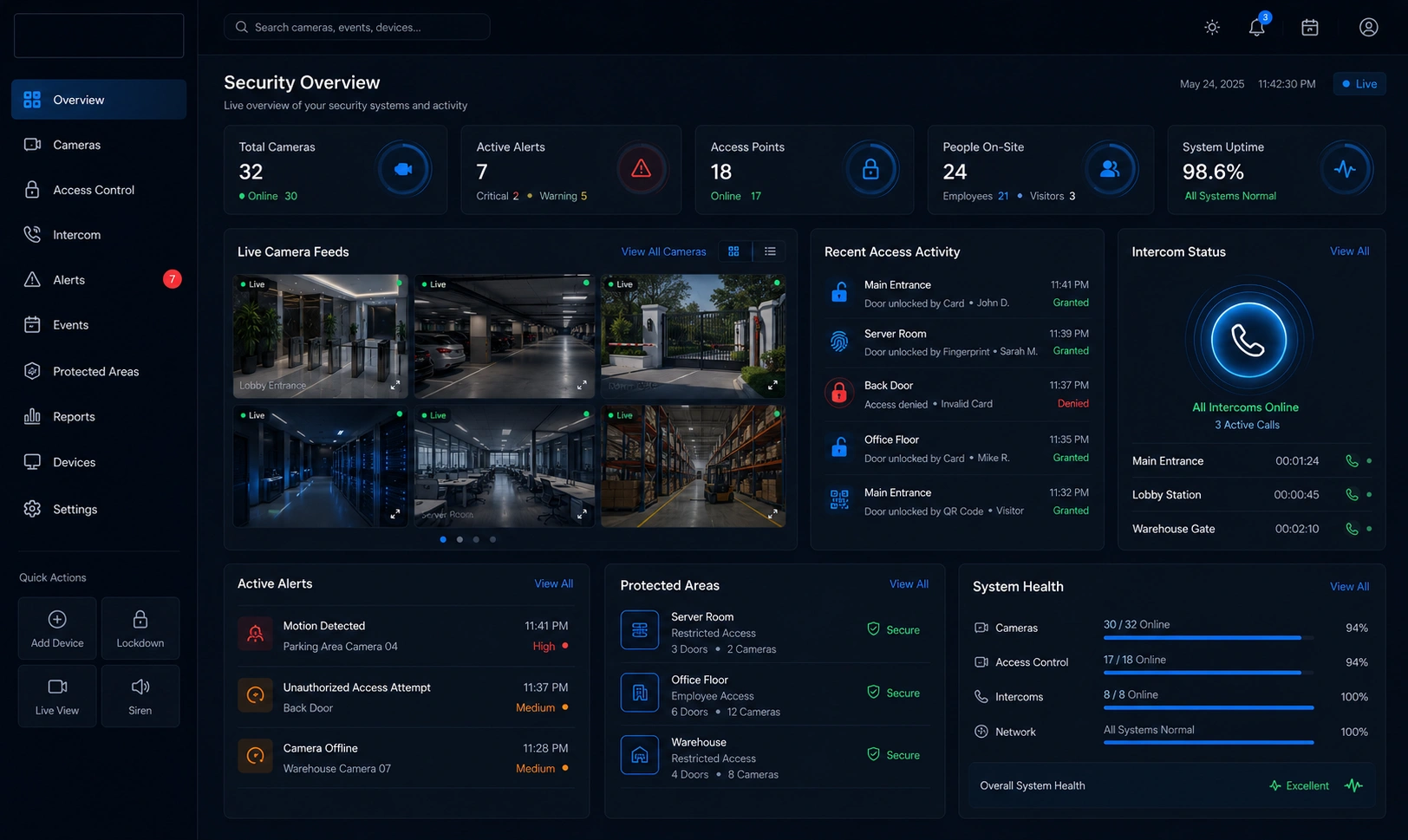Open Protected Areas in the sidebar
Image resolution: width=1408 pixels, height=840 pixels.
tap(99, 371)
